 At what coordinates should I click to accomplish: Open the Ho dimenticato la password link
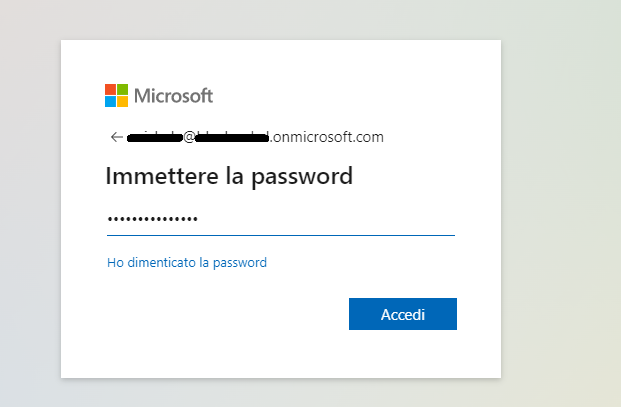point(187,262)
